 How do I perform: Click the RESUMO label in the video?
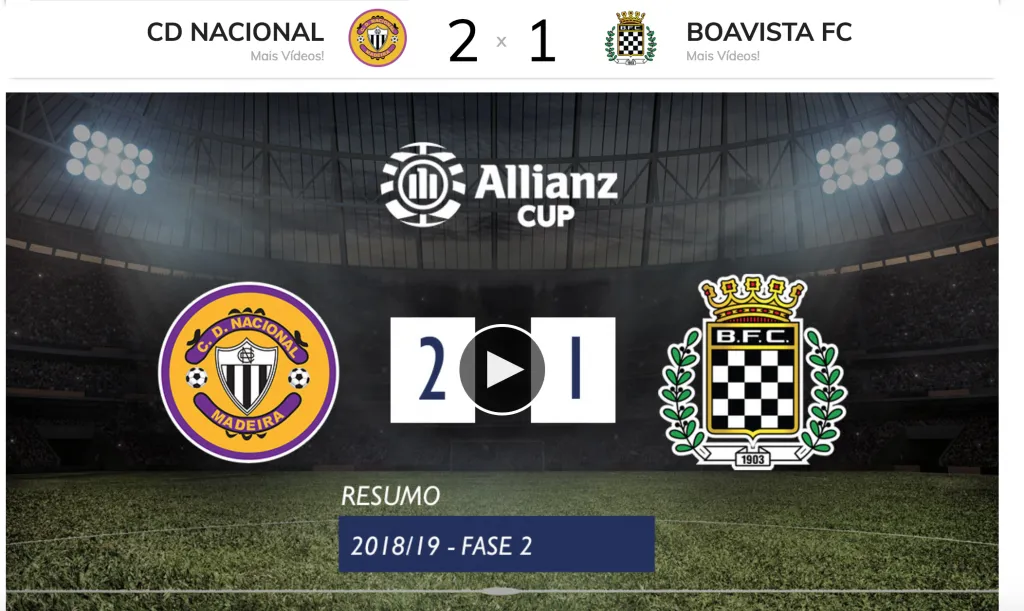point(391,496)
